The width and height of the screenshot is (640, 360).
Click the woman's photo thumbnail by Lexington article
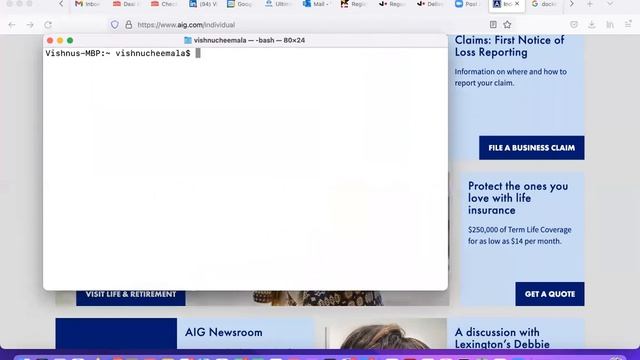tap(386, 334)
